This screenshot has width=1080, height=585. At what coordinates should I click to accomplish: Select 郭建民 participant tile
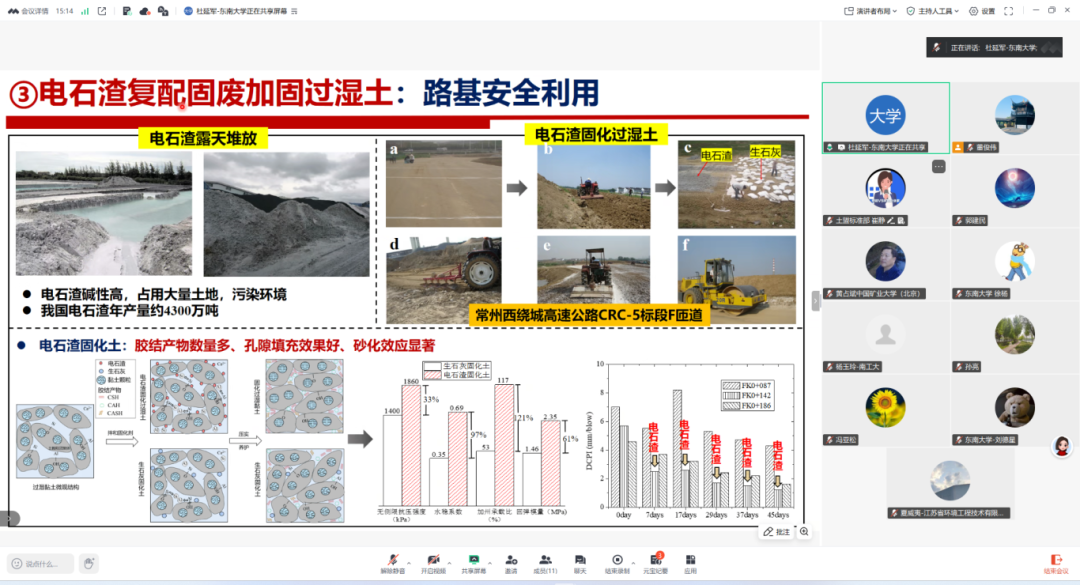[1015, 192]
